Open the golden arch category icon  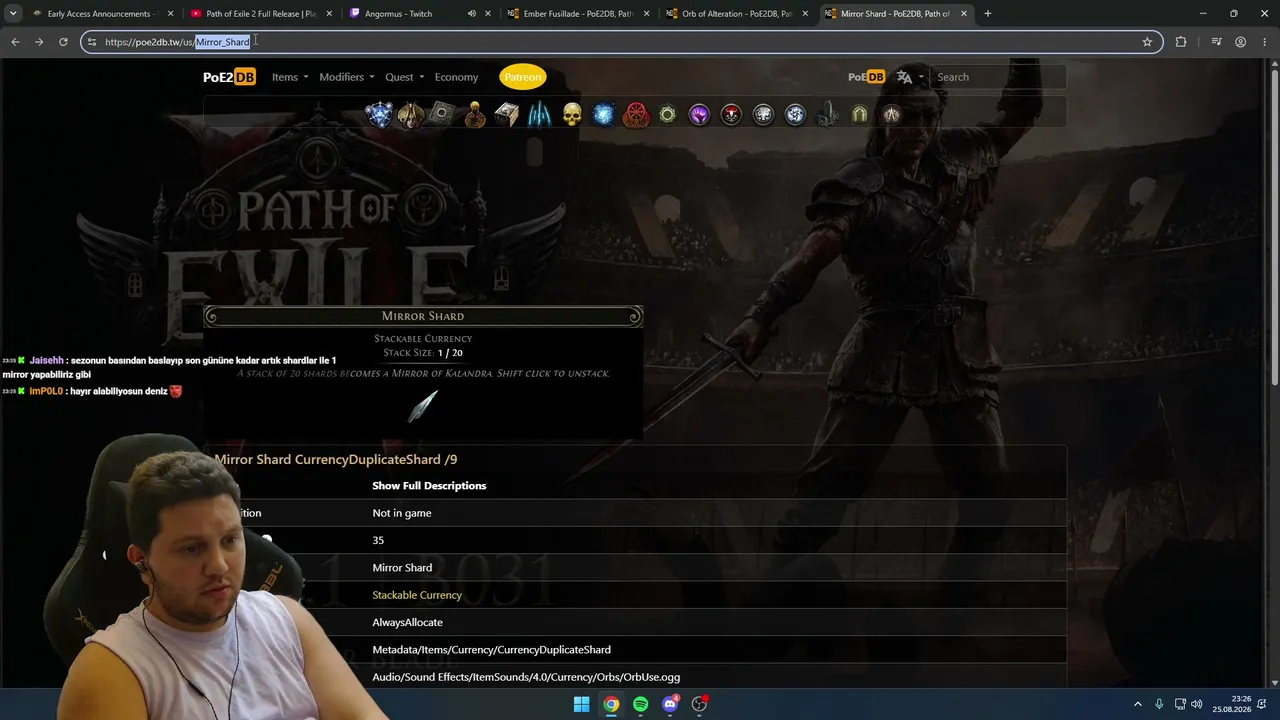click(x=859, y=115)
